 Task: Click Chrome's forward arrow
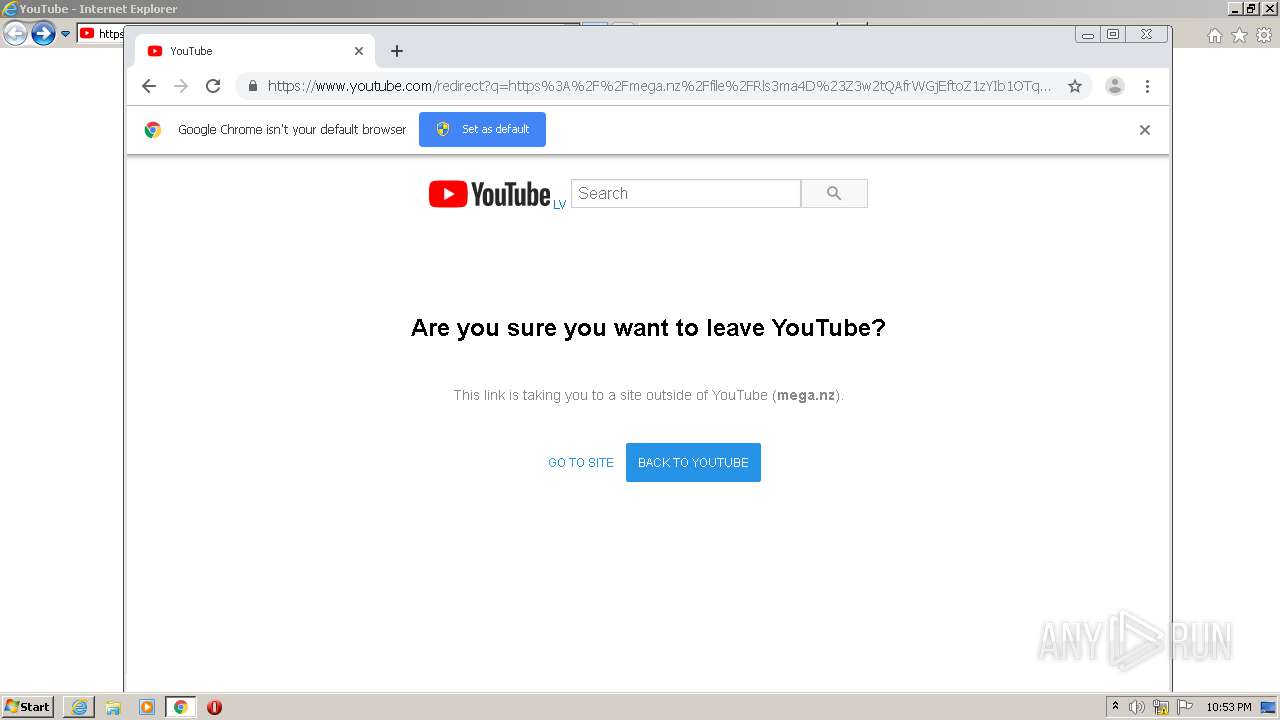(181, 86)
